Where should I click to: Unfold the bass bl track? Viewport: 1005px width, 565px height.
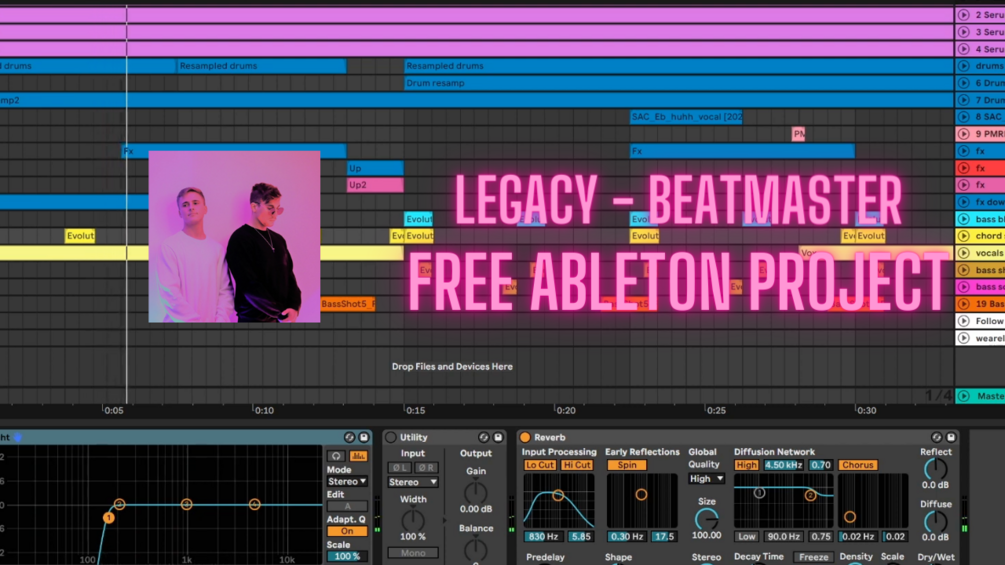[963, 219]
